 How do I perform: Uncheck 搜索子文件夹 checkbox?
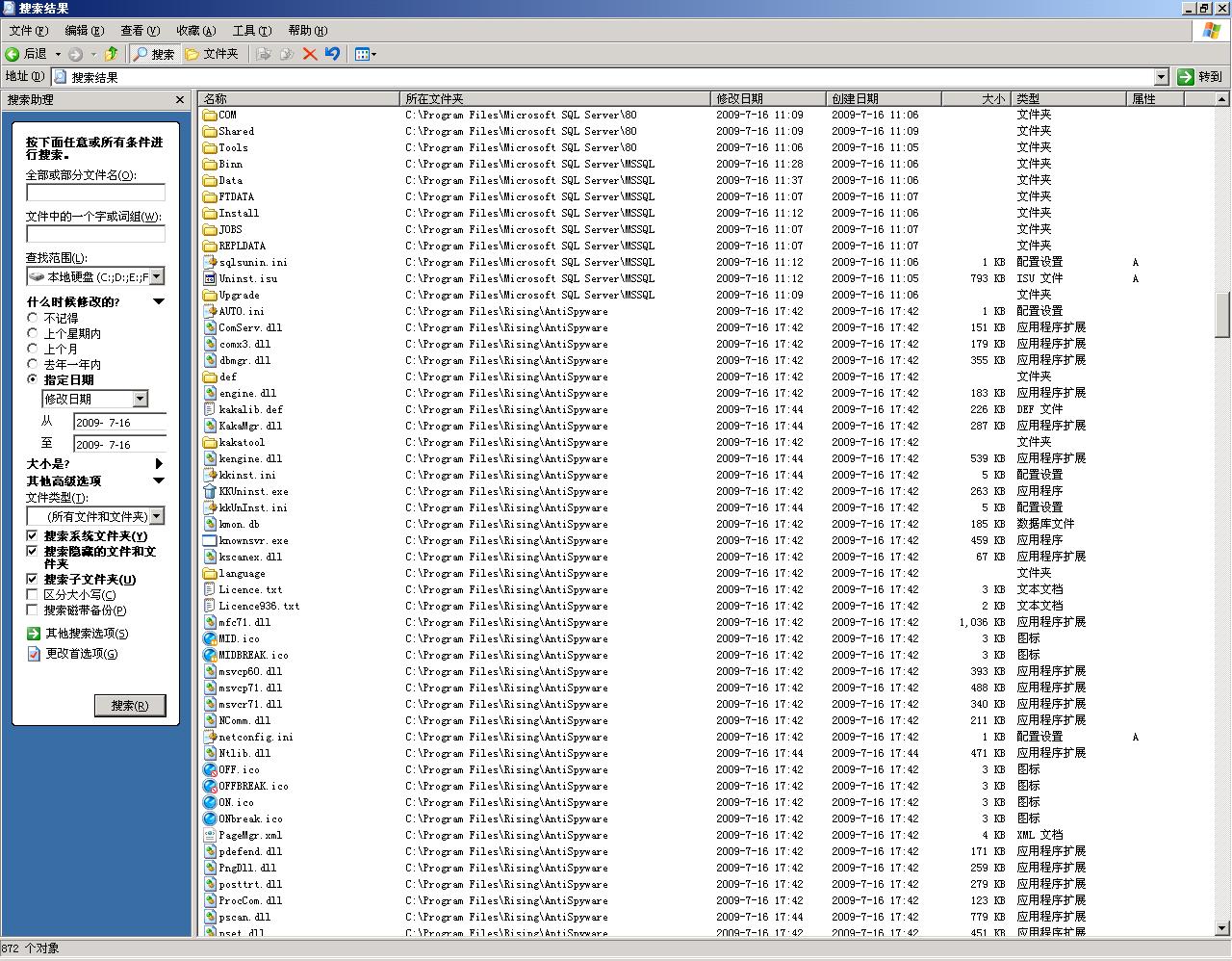(x=32, y=580)
